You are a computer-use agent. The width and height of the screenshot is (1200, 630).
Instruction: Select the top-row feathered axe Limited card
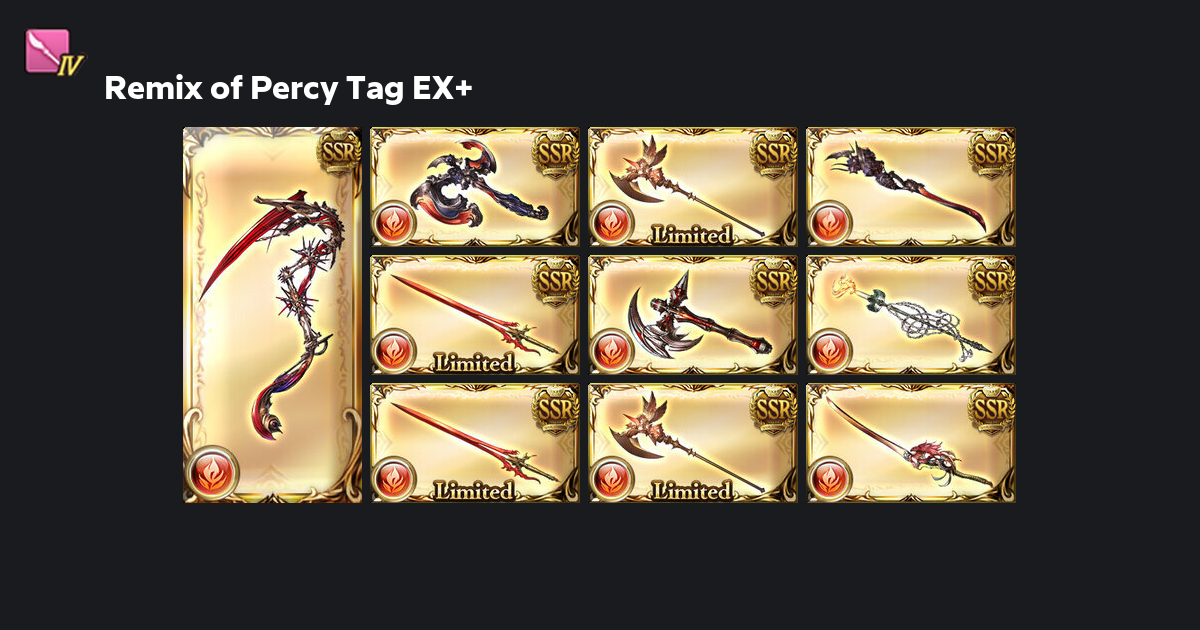coord(693,187)
